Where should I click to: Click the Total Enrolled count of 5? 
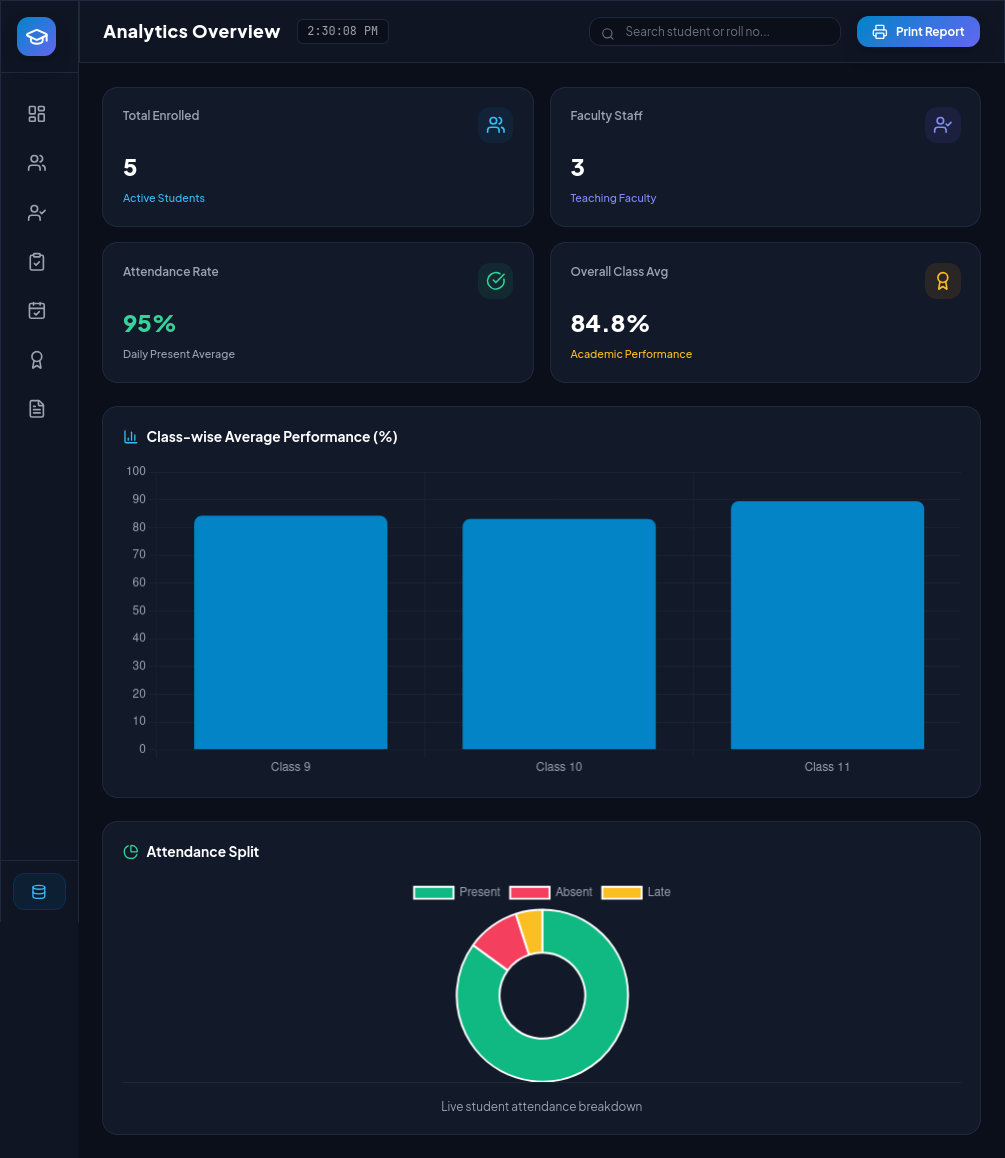click(x=130, y=168)
